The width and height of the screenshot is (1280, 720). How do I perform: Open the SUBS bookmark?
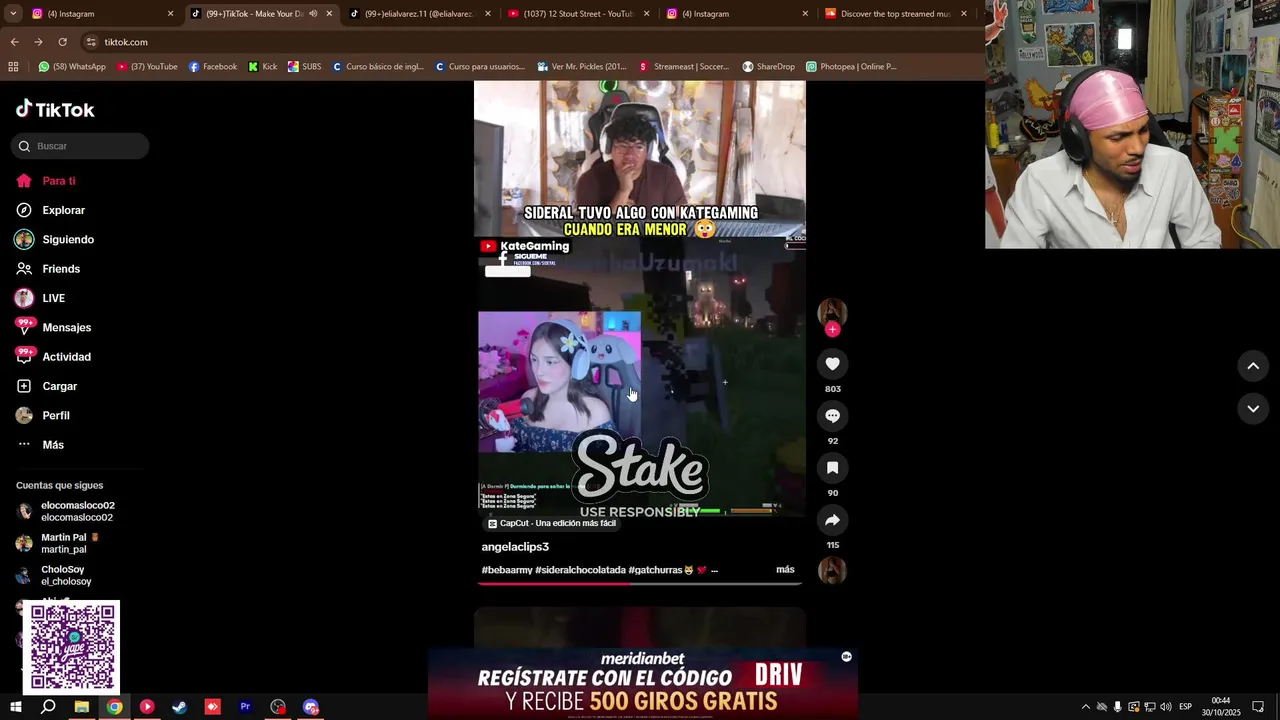click(304, 67)
